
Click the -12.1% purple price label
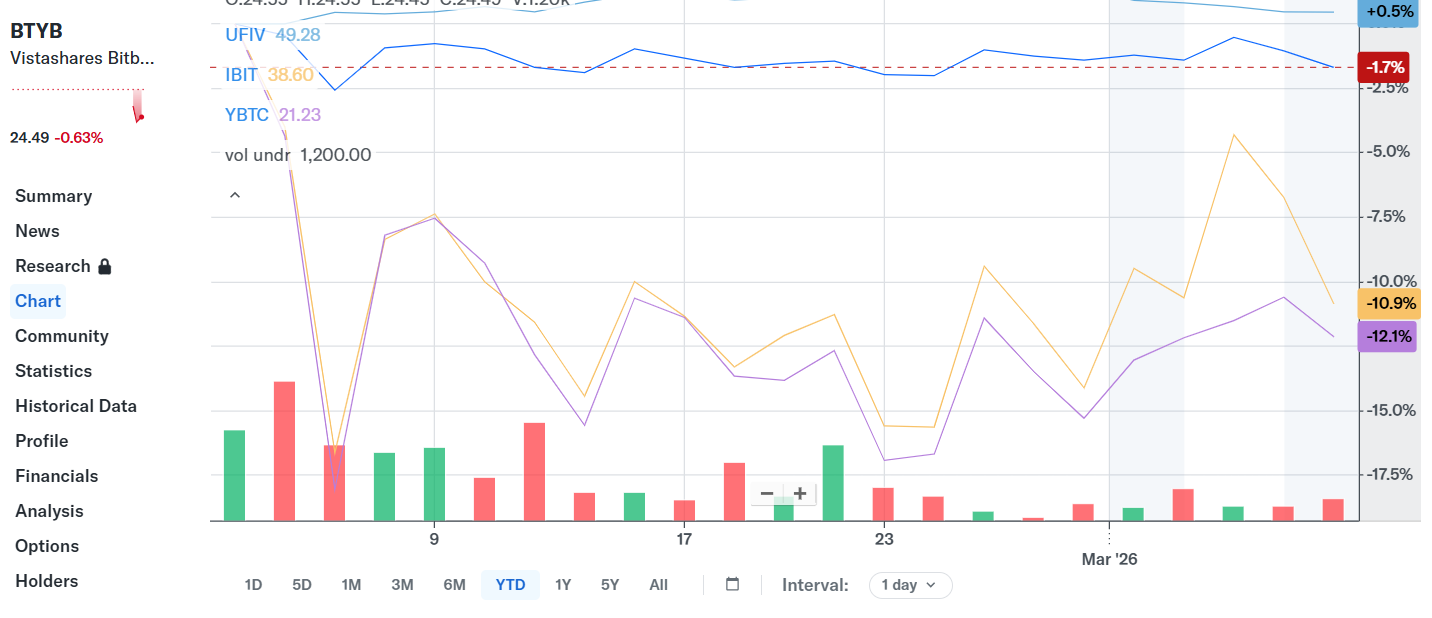[x=1388, y=337]
